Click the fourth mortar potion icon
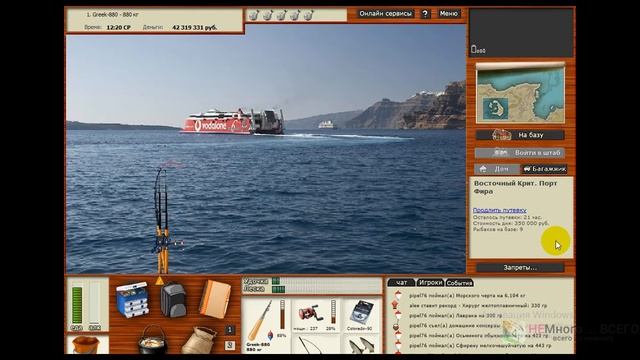Image resolution: width=640 pixels, height=360 pixels. (x=295, y=16)
